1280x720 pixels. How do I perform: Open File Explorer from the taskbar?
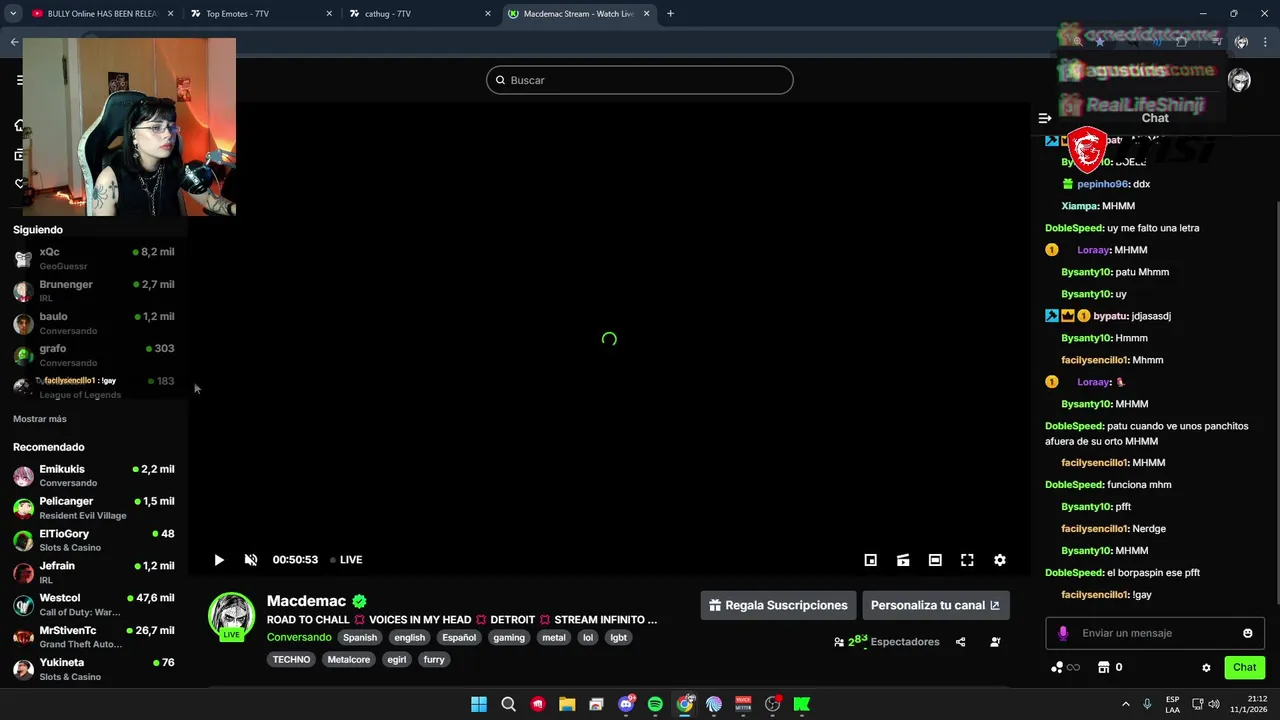click(x=567, y=704)
